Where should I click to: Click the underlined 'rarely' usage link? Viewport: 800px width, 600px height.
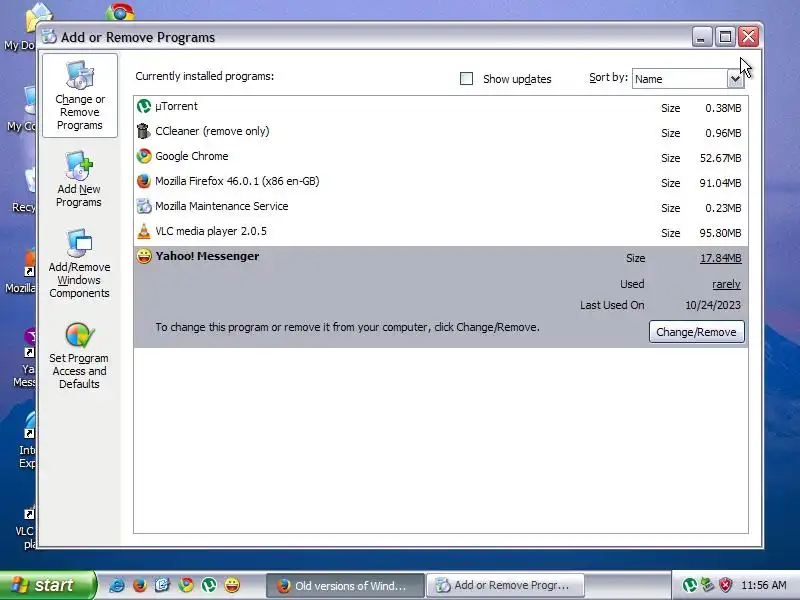727,284
